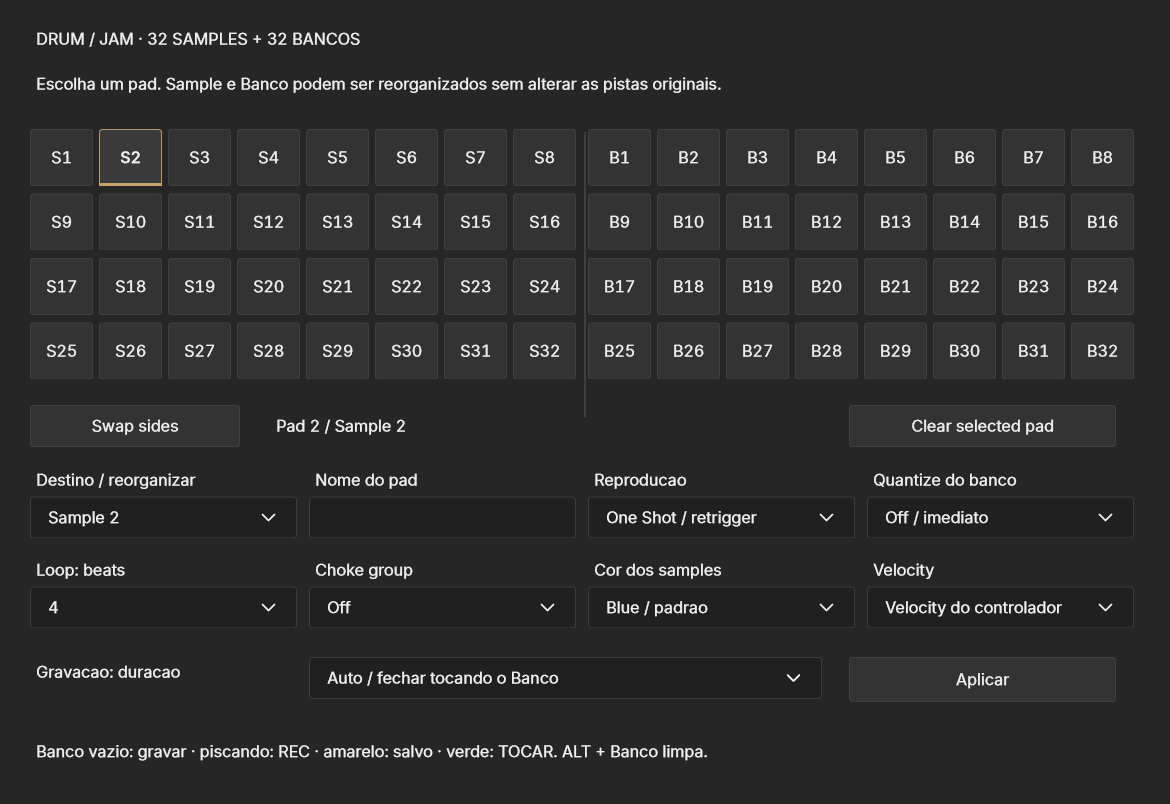The image size is (1170, 804).
Task: Choose sample pad S32
Action: pyautogui.click(x=545, y=351)
